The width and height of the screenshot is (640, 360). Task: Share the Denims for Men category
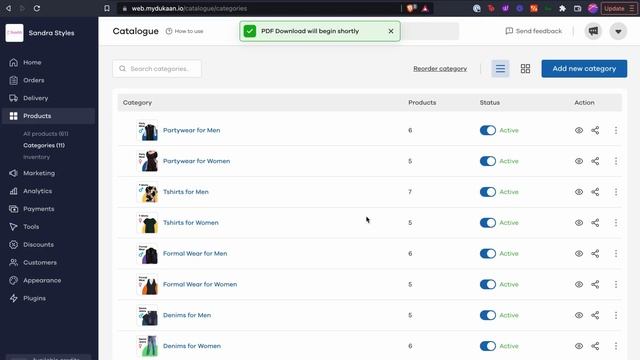pos(595,315)
